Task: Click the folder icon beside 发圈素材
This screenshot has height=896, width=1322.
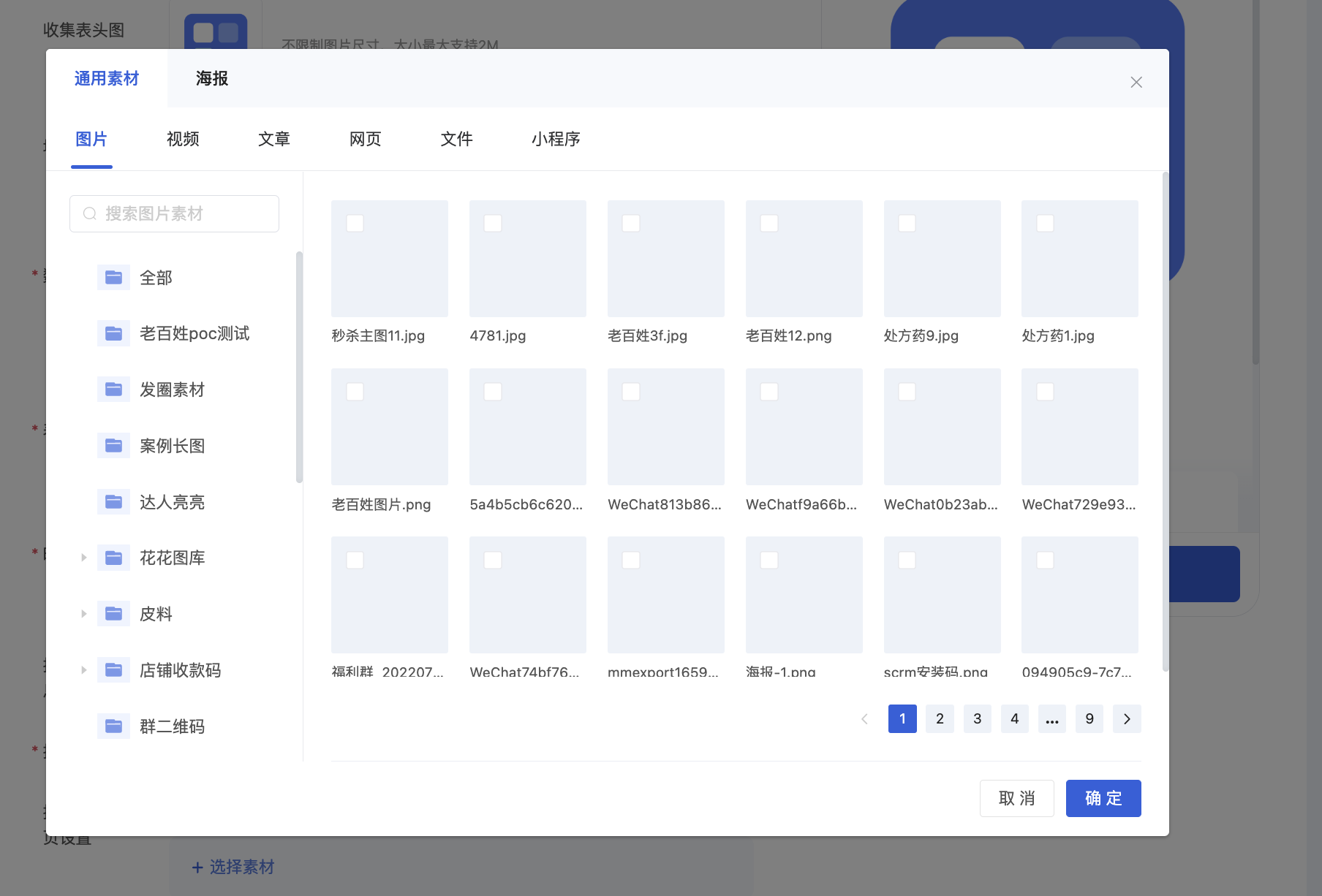Action: pyautogui.click(x=113, y=390)
